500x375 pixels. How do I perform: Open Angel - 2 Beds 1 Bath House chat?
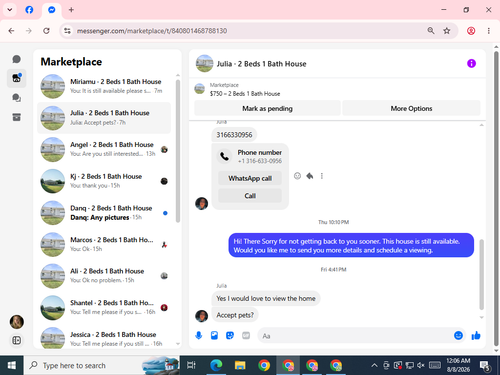pyautogui.click(x=104, y=149)
